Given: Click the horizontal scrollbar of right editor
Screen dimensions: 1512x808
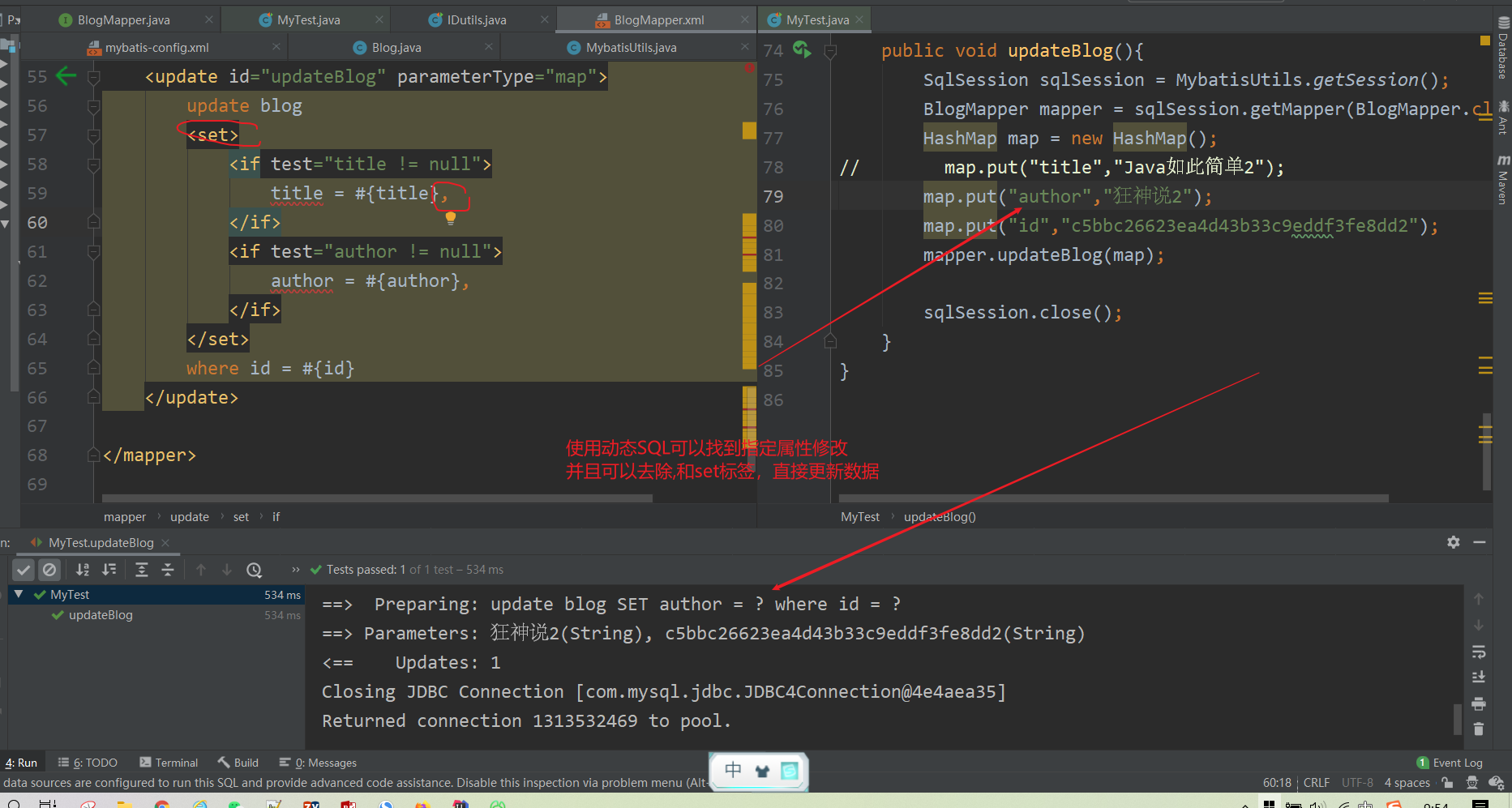Looking at the screenshot, I should click(1114, 498).
